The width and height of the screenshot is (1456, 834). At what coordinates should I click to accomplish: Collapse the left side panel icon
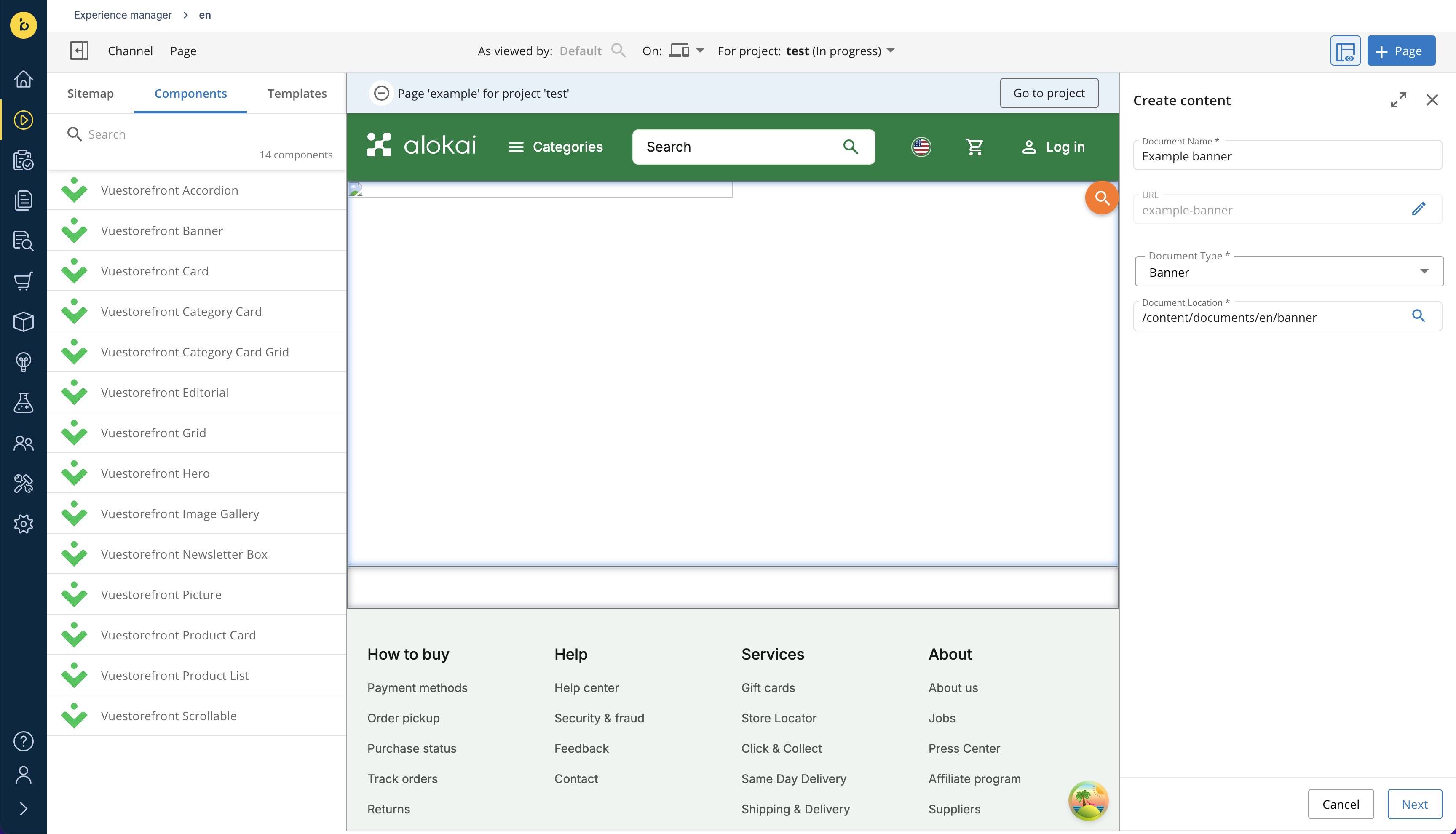(79, 51)
